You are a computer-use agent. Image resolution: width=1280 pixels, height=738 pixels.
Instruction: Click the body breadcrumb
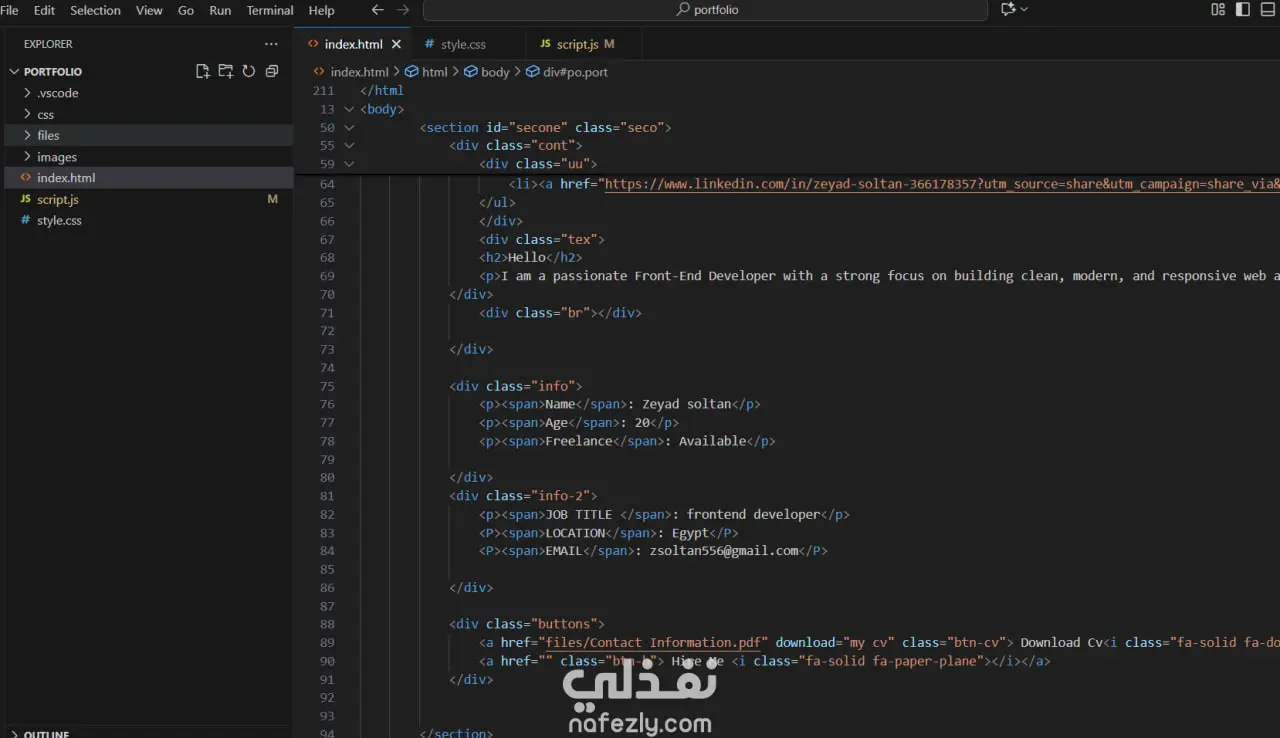487,72
